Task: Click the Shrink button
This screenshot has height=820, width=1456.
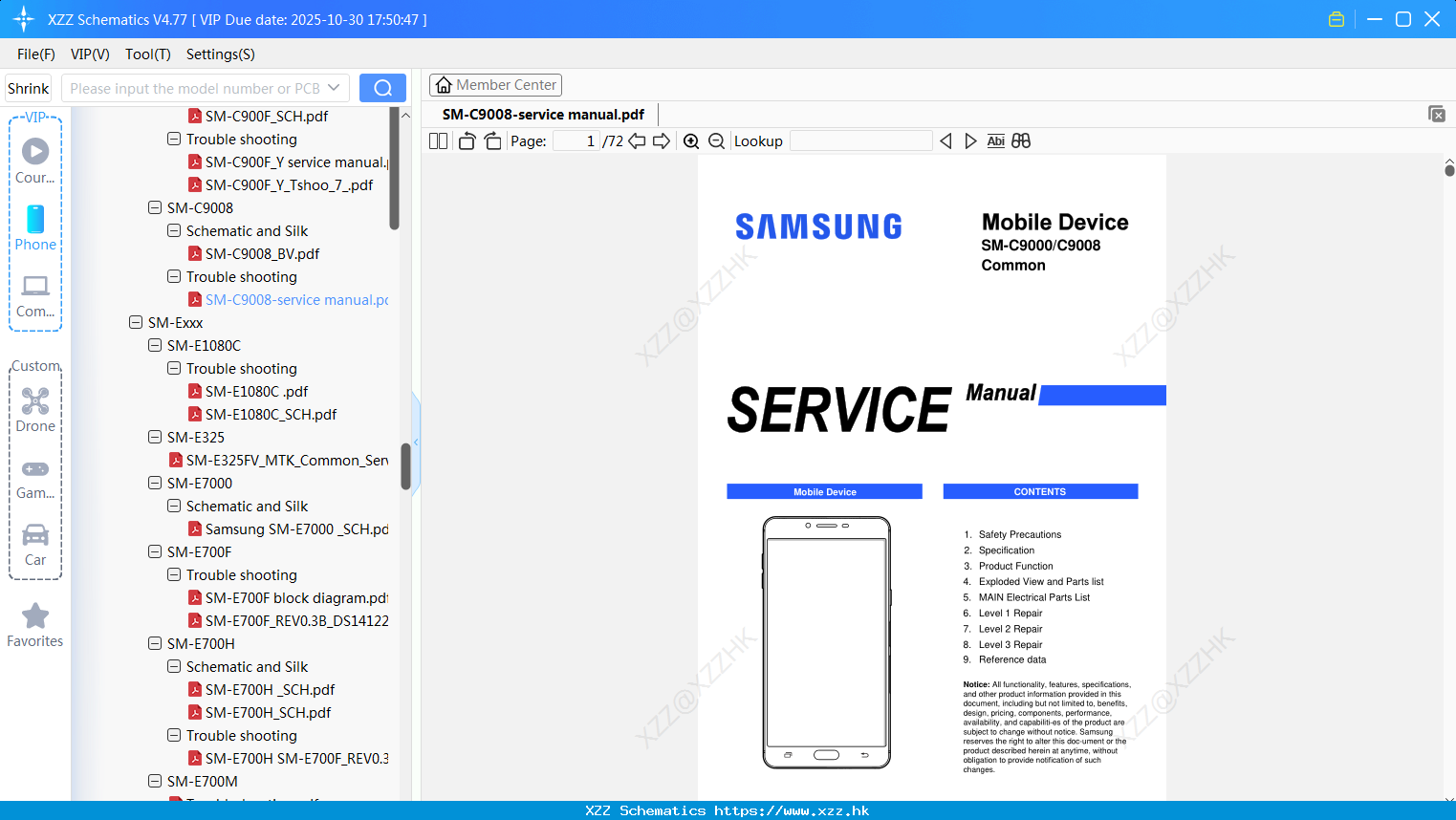Action: click(29, 88)
